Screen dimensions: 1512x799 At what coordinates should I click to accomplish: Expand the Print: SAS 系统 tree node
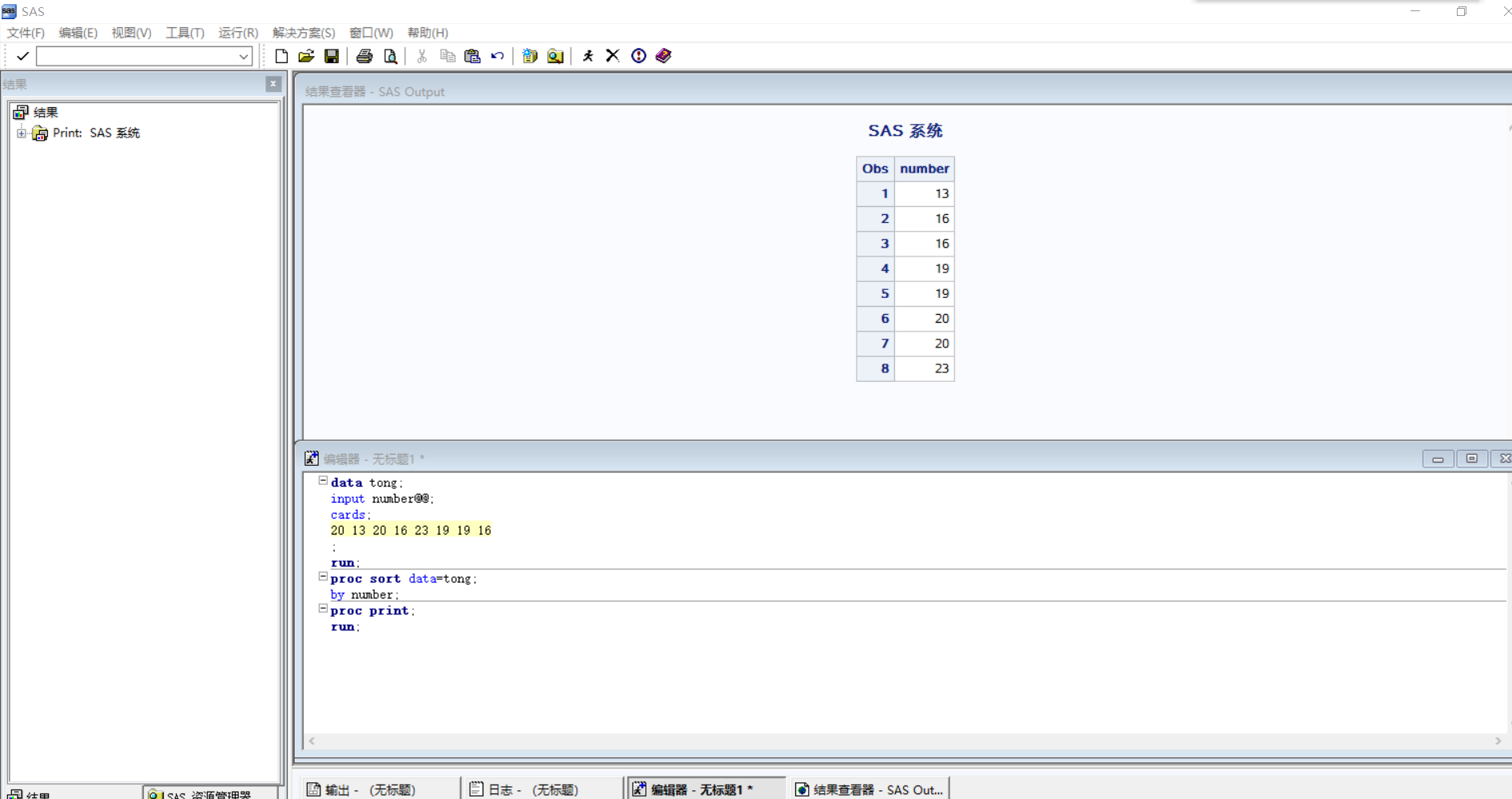click(x=22, y=133)
